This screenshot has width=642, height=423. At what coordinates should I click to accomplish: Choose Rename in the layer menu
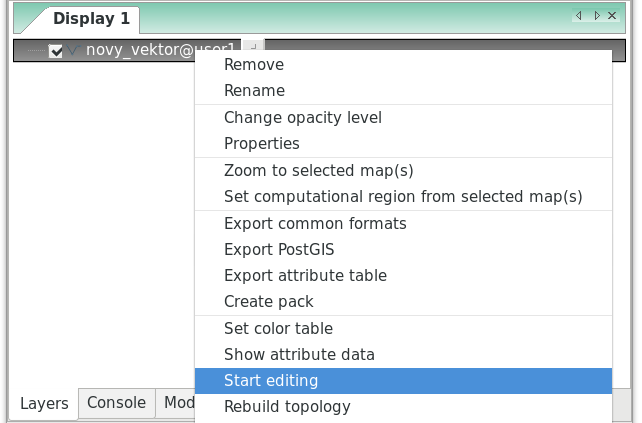[403, 90]
